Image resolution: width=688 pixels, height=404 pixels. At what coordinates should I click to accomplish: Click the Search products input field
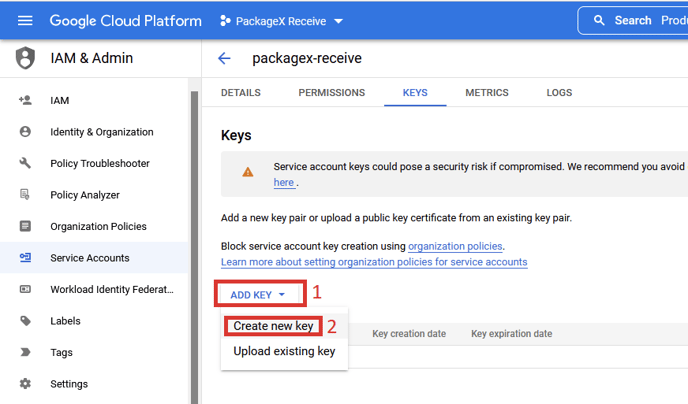point(640,21)
